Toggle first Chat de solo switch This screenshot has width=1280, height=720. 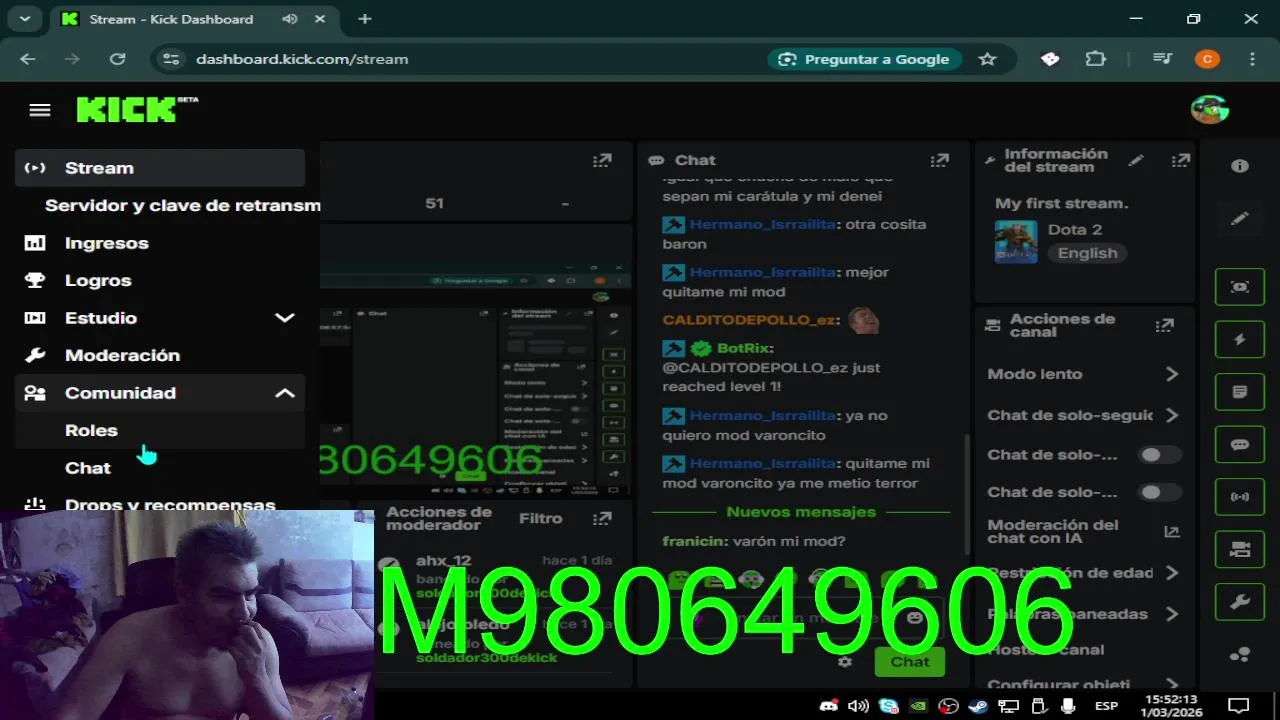(1159, 455)
